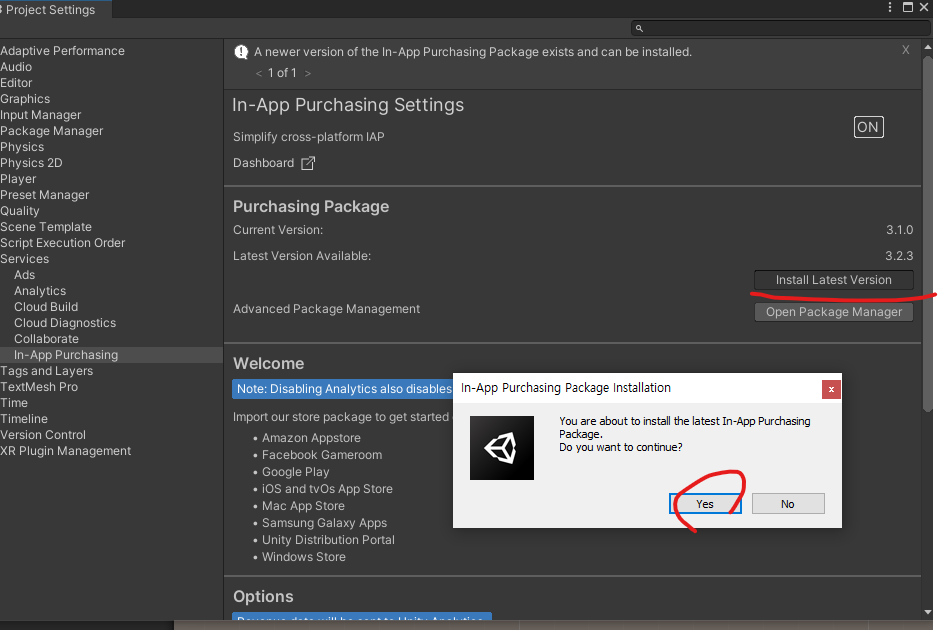The height and width of the screenshot is (630, 938).
Task: Go to the previous notification arrow
Action: 258,73
